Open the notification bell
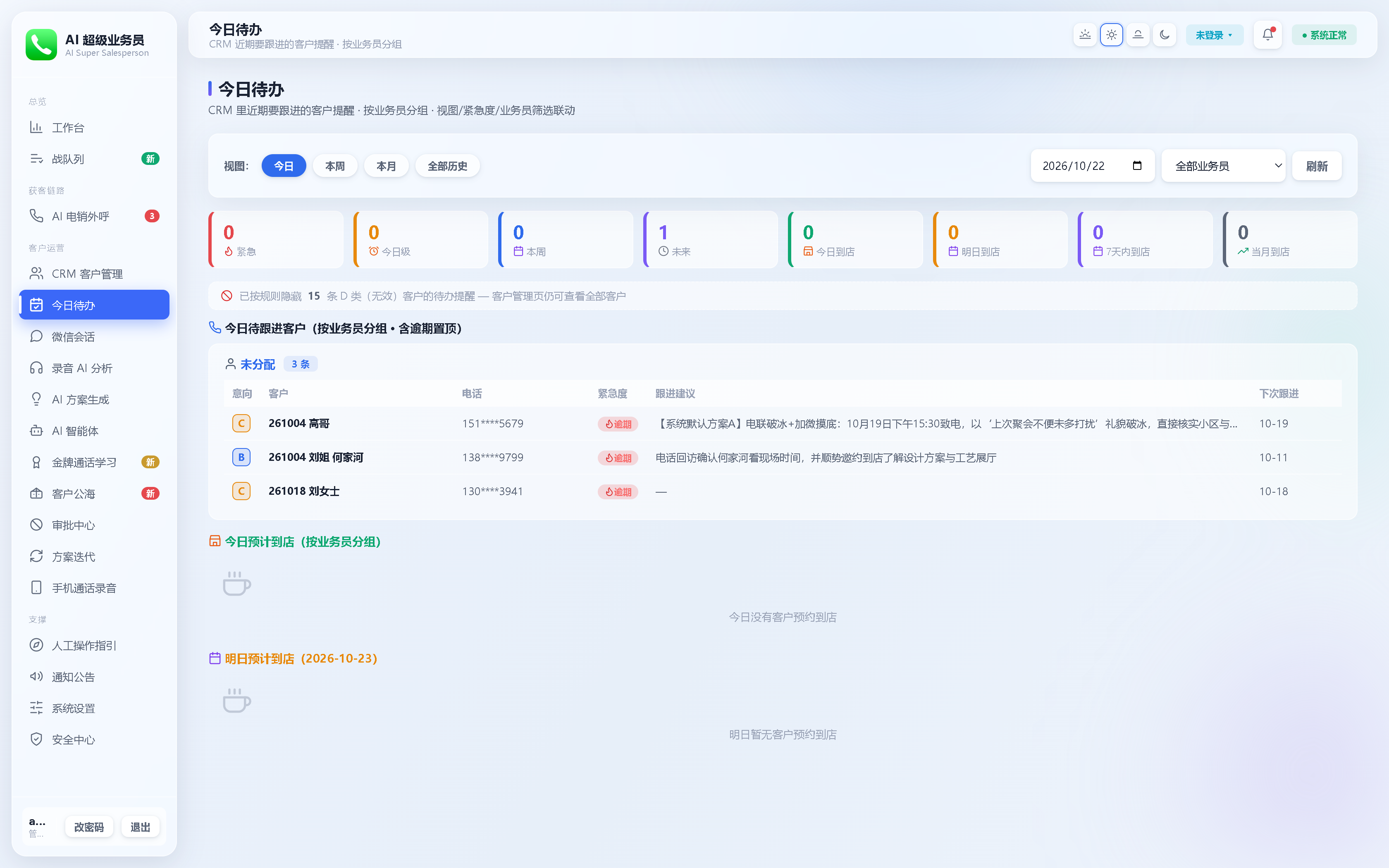This screenshot has width=1389, height=868. (x=1267, y=34)
